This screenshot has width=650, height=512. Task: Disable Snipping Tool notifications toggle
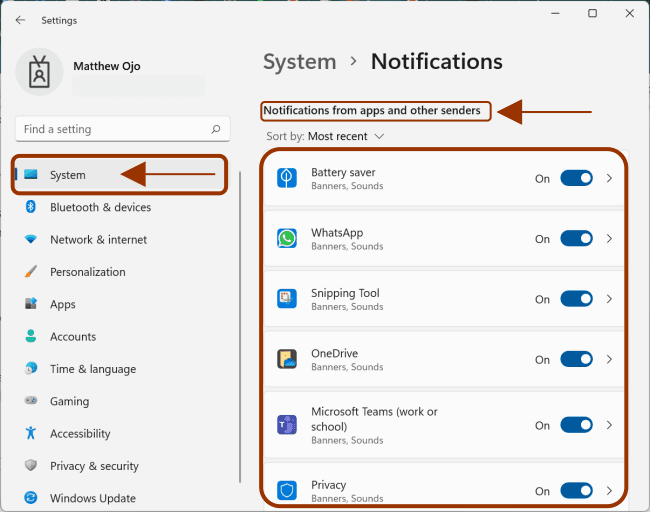(576, 299)
